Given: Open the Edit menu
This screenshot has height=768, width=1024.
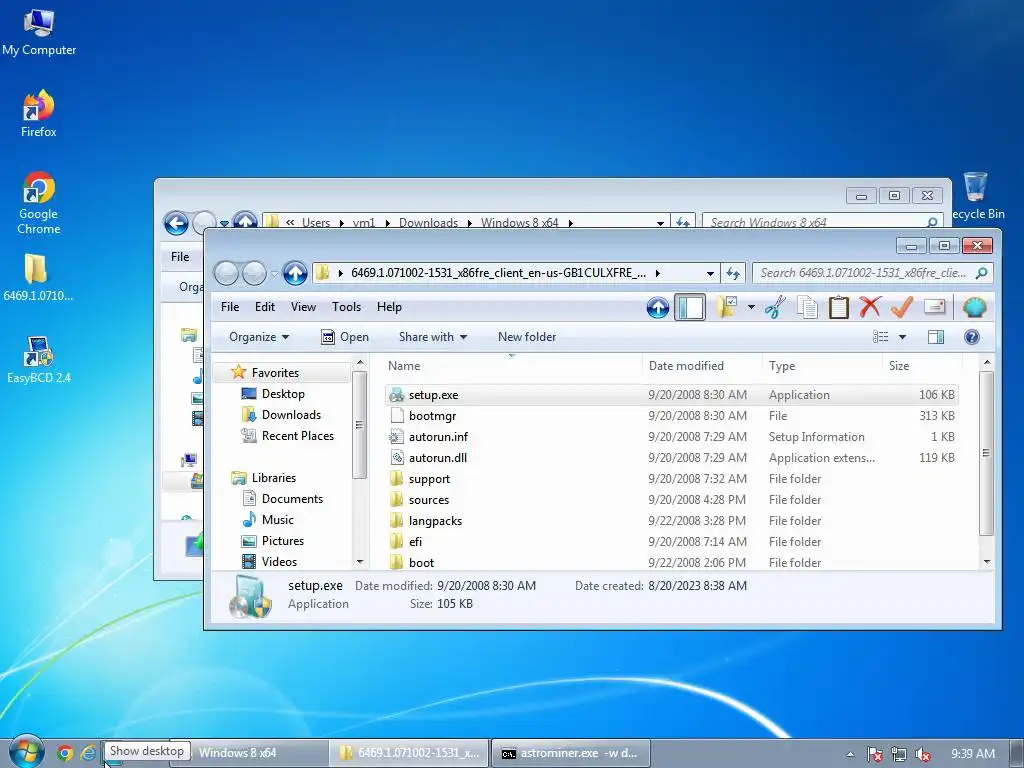Looking at the screenshot, I should [x=264, y=307].
